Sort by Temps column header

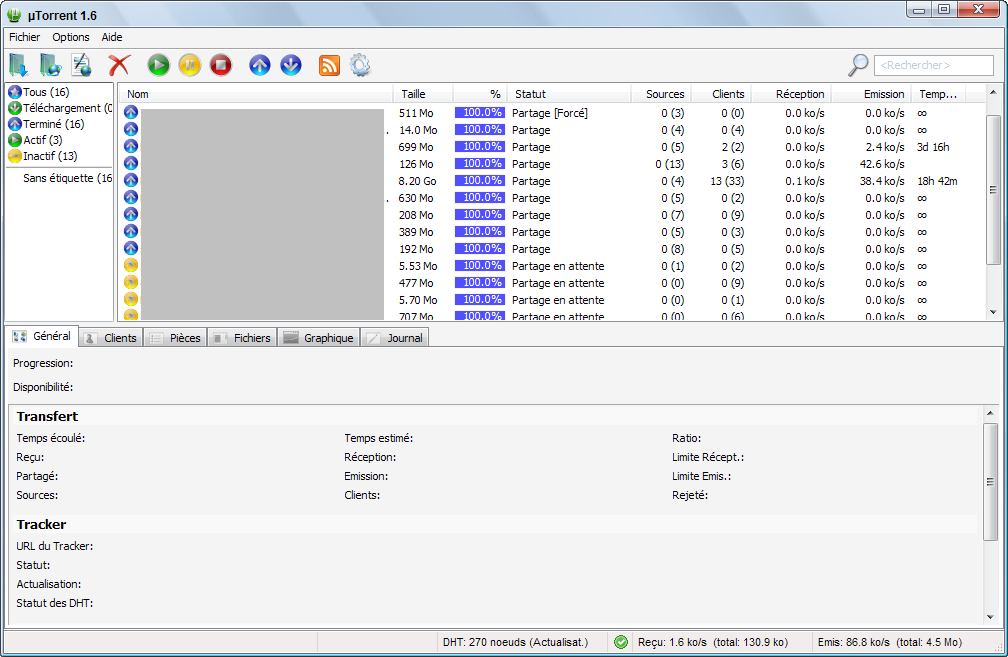pos(938,94)
